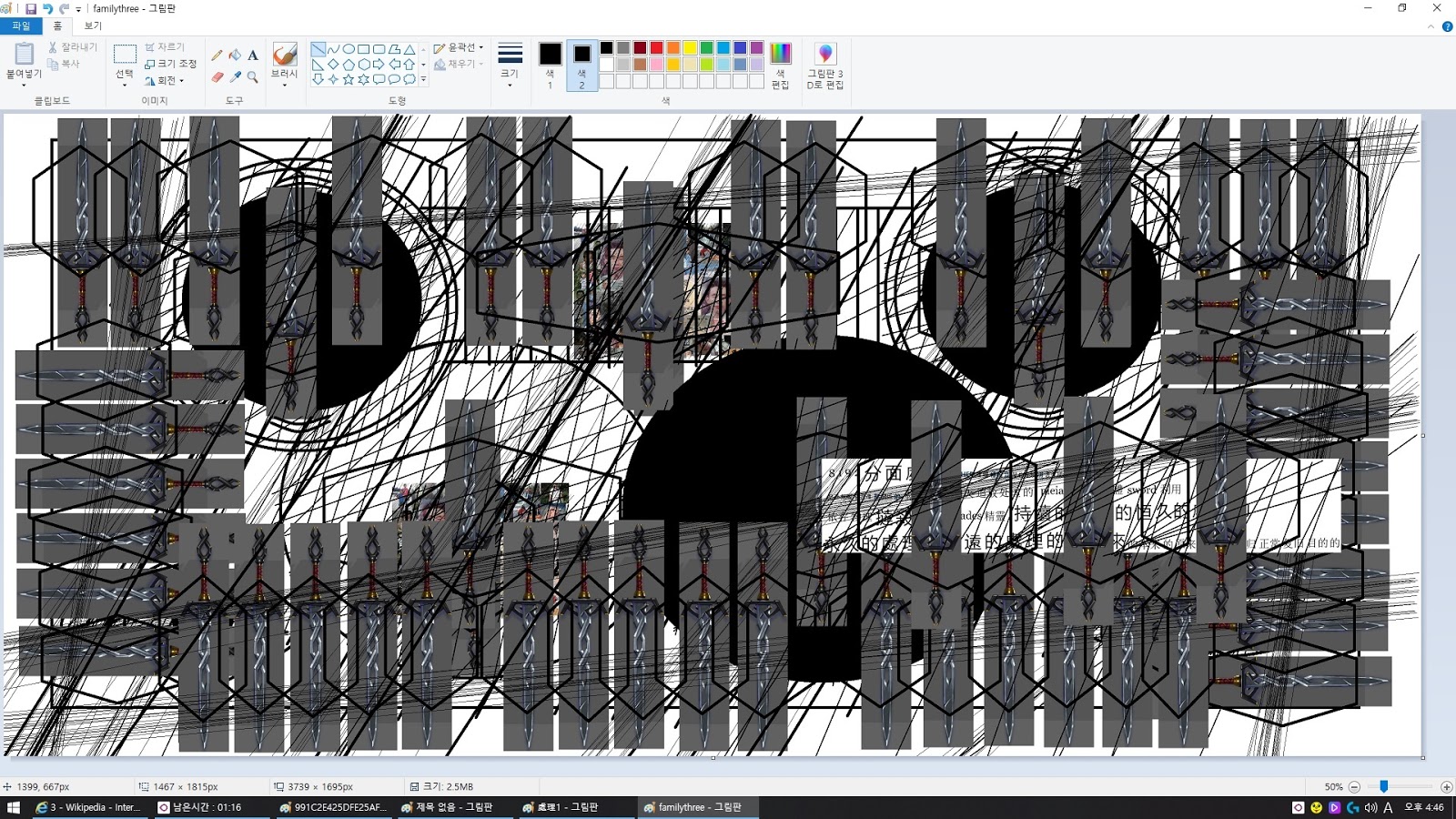Image resolution: width=1456 pixels, height=819 pixels.
Task: Choose the Line shape
Action: (x=318, y=49)
